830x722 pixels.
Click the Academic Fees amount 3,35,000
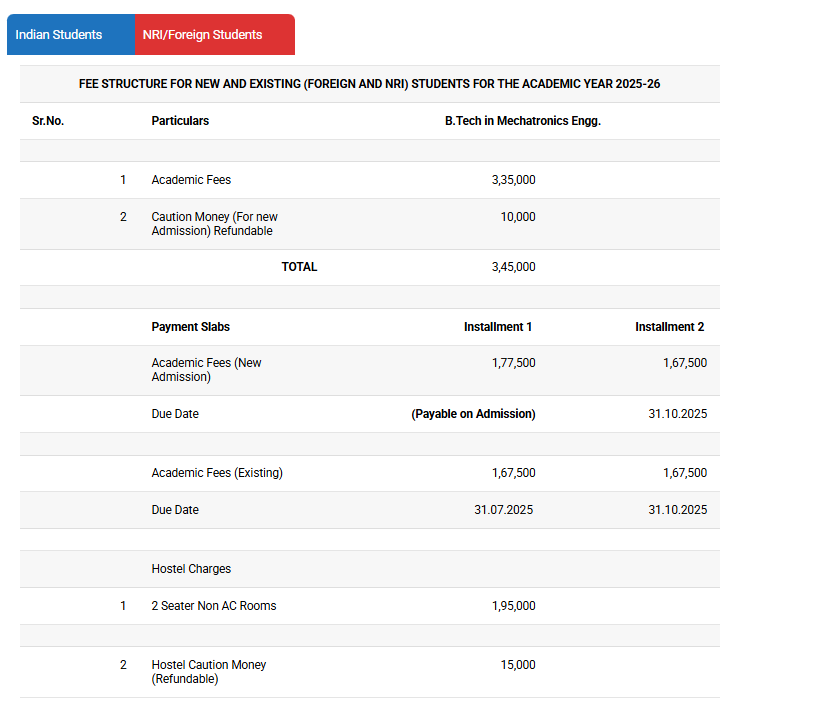[x=513, y=180]
